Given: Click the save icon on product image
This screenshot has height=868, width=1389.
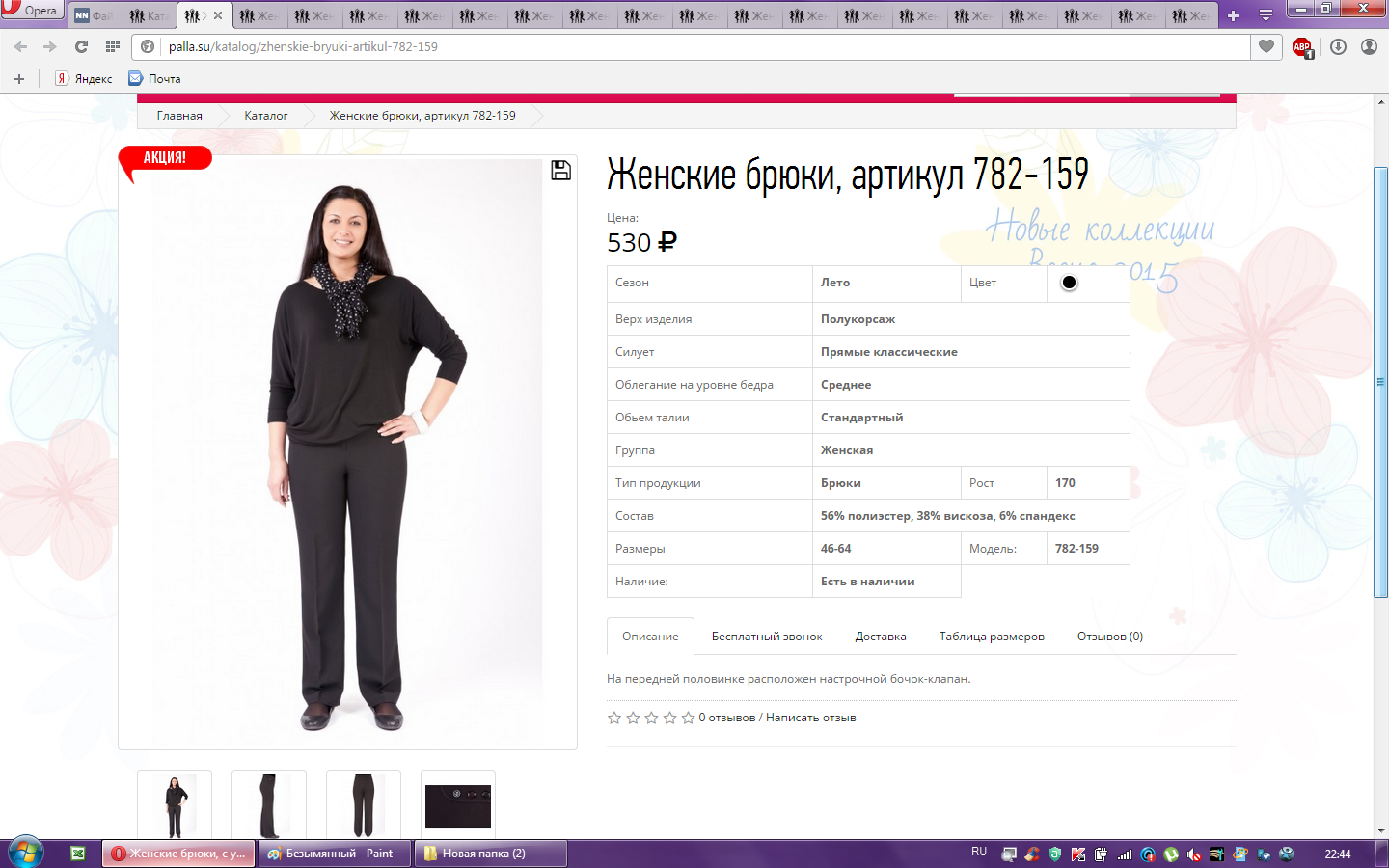Looking at the screenshot, I should coord(560,171).
